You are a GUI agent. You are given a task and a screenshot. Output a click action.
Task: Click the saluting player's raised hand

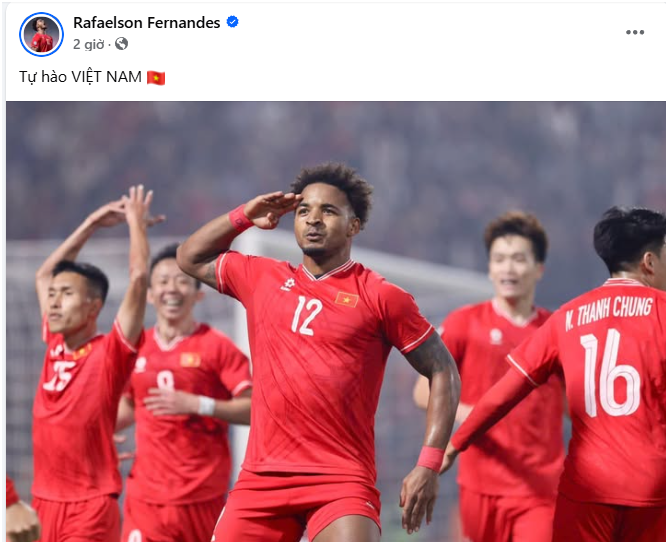coord(271,208)
